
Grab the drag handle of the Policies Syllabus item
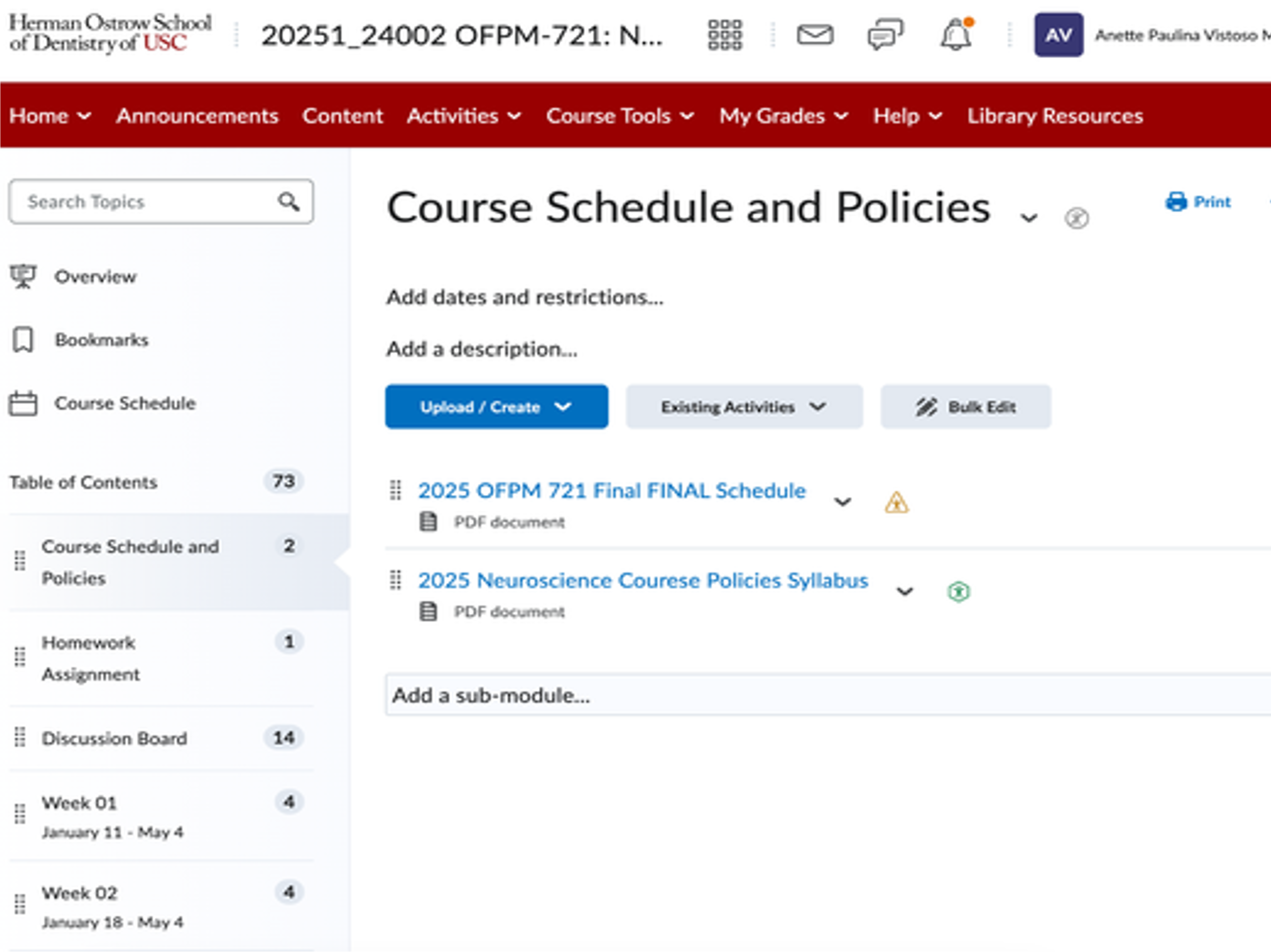[x=395, y=580]
